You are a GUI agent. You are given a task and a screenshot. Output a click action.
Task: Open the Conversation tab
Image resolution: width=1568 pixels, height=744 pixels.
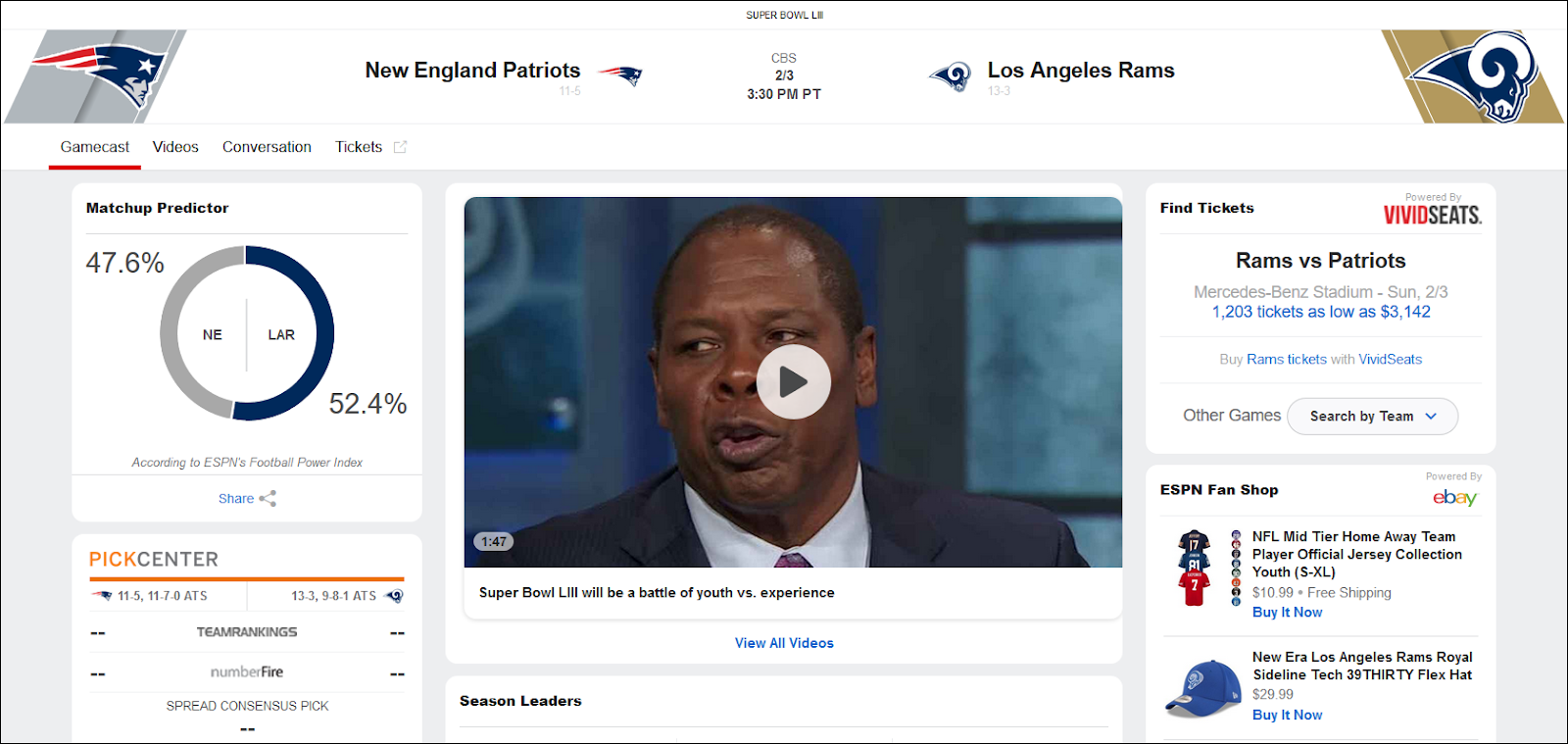pyautogui.click(x=267, y=147)
